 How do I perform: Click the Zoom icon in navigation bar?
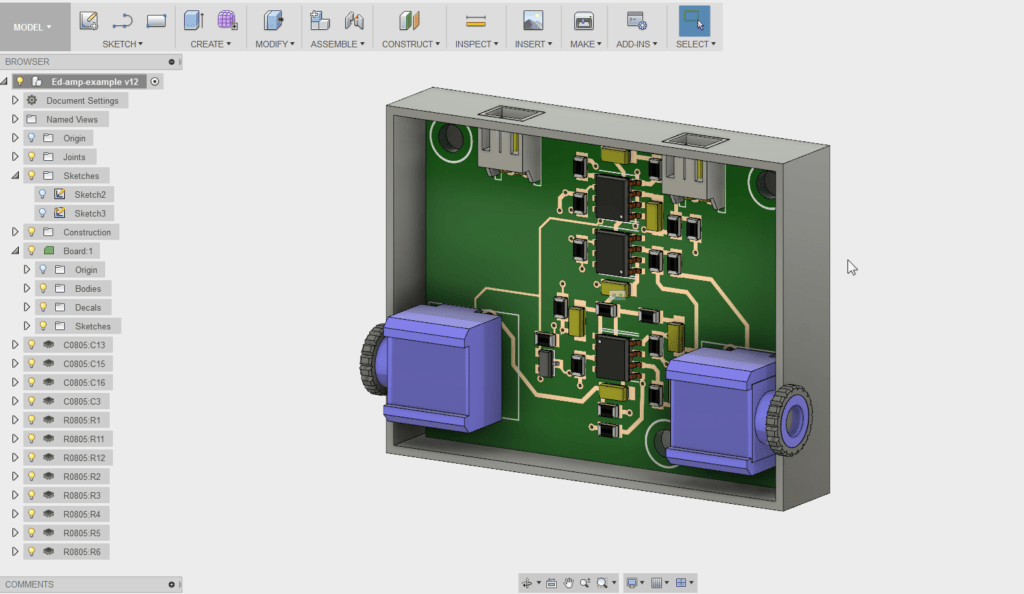(x=585, y=583)
